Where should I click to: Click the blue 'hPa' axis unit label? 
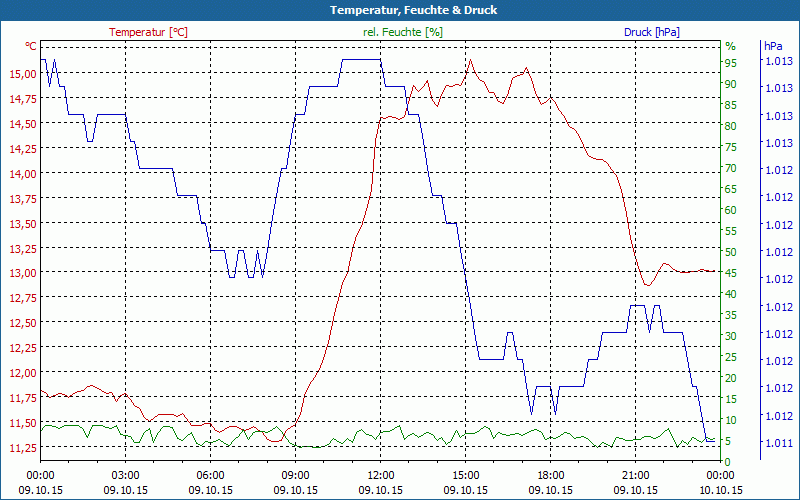[x=773, y=46]
